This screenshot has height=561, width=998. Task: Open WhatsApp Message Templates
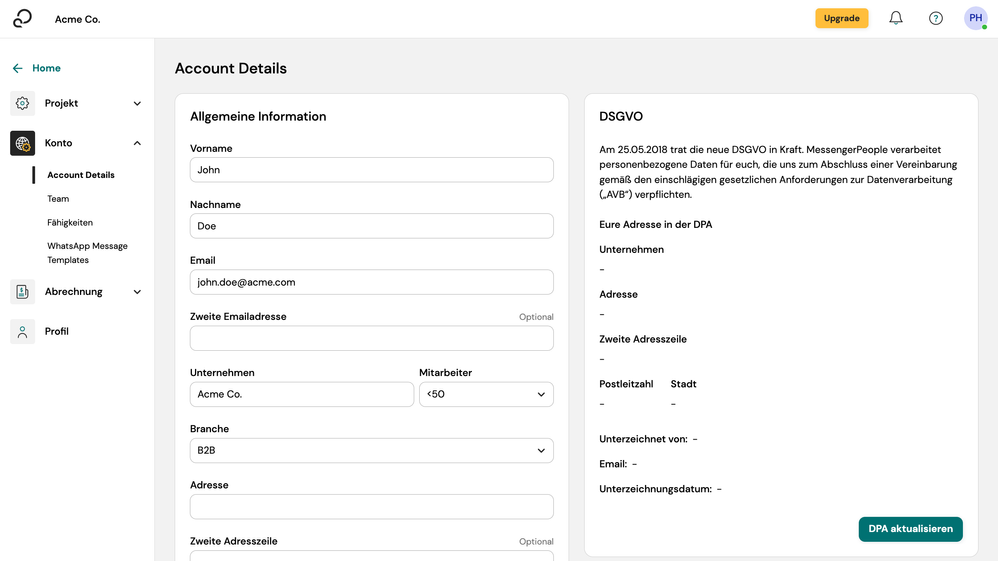pos(87,253)
